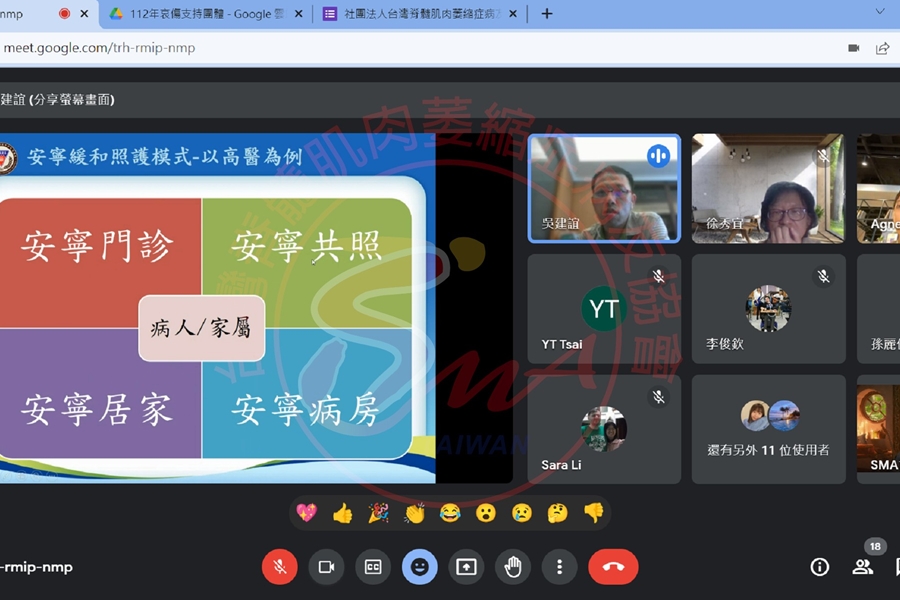Click muted mic icon on Sara Li tile
This screenshot has width=900, height=600.
[x=658, y=397]
